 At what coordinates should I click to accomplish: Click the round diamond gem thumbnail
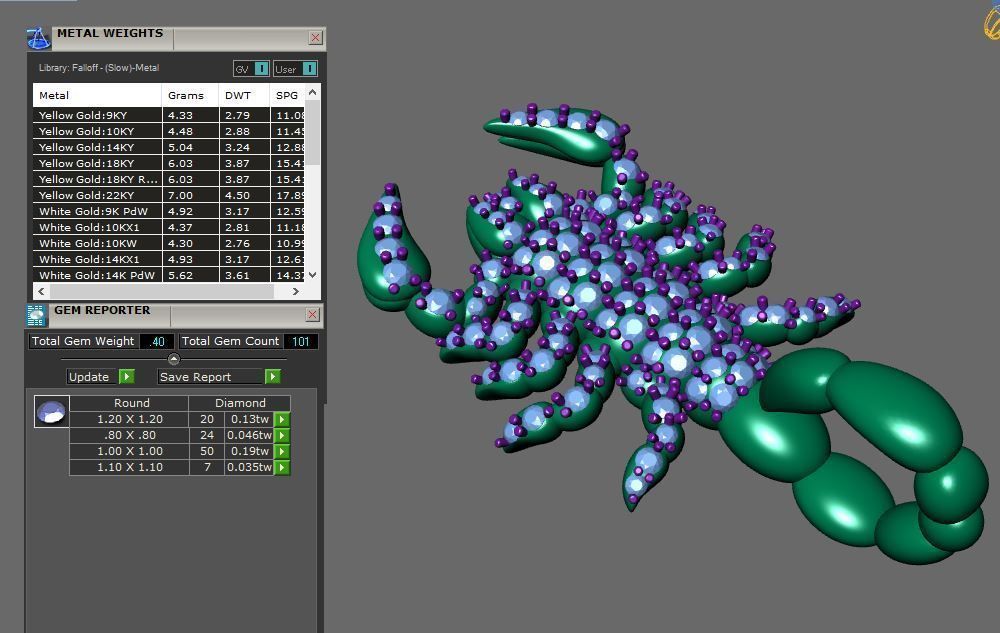click(x=51, y=412)
